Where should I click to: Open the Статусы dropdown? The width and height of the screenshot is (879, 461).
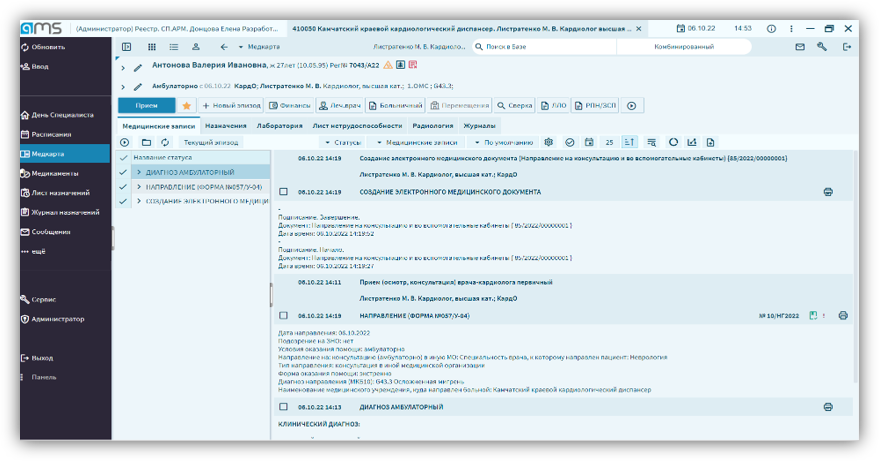pyautogui.click(x=343, y=142)
